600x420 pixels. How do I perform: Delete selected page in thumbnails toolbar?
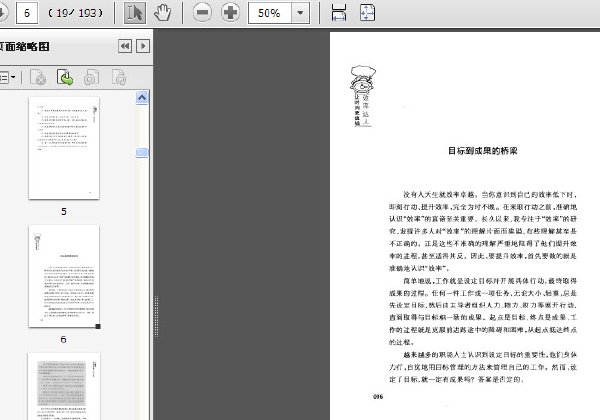[38, 77]
